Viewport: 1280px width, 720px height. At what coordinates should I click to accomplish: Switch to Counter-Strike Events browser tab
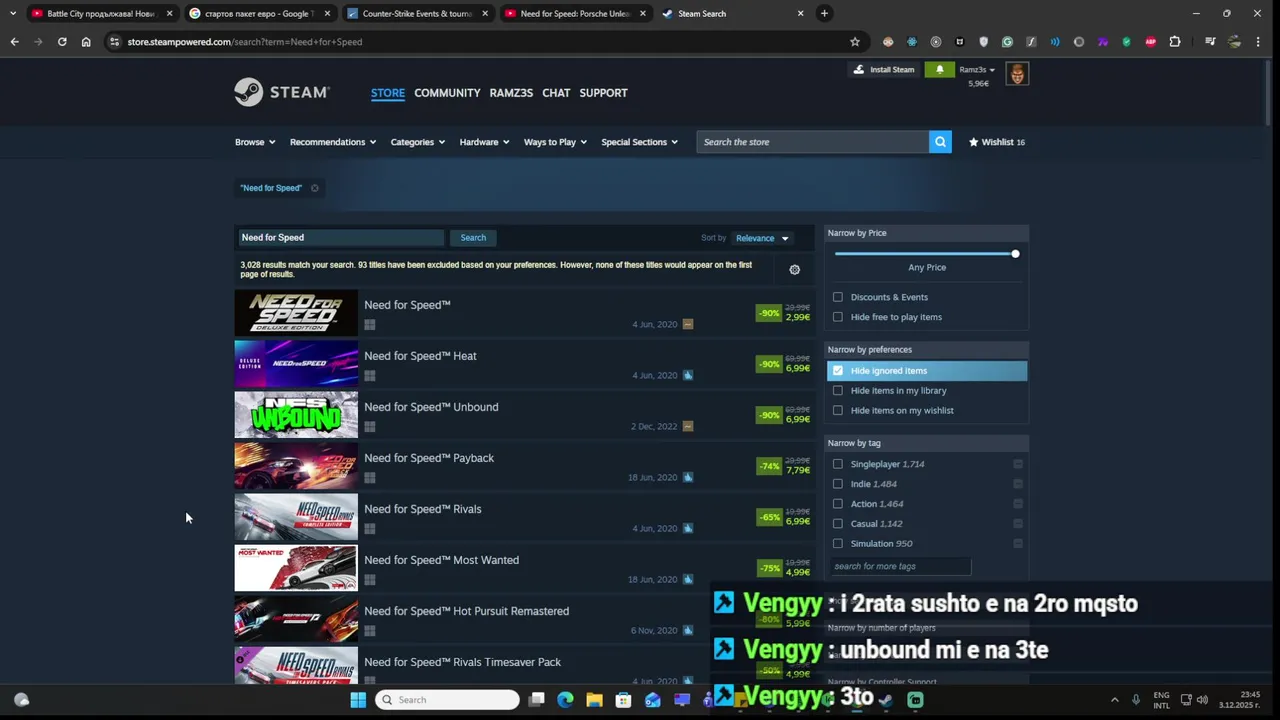(418, 13)
